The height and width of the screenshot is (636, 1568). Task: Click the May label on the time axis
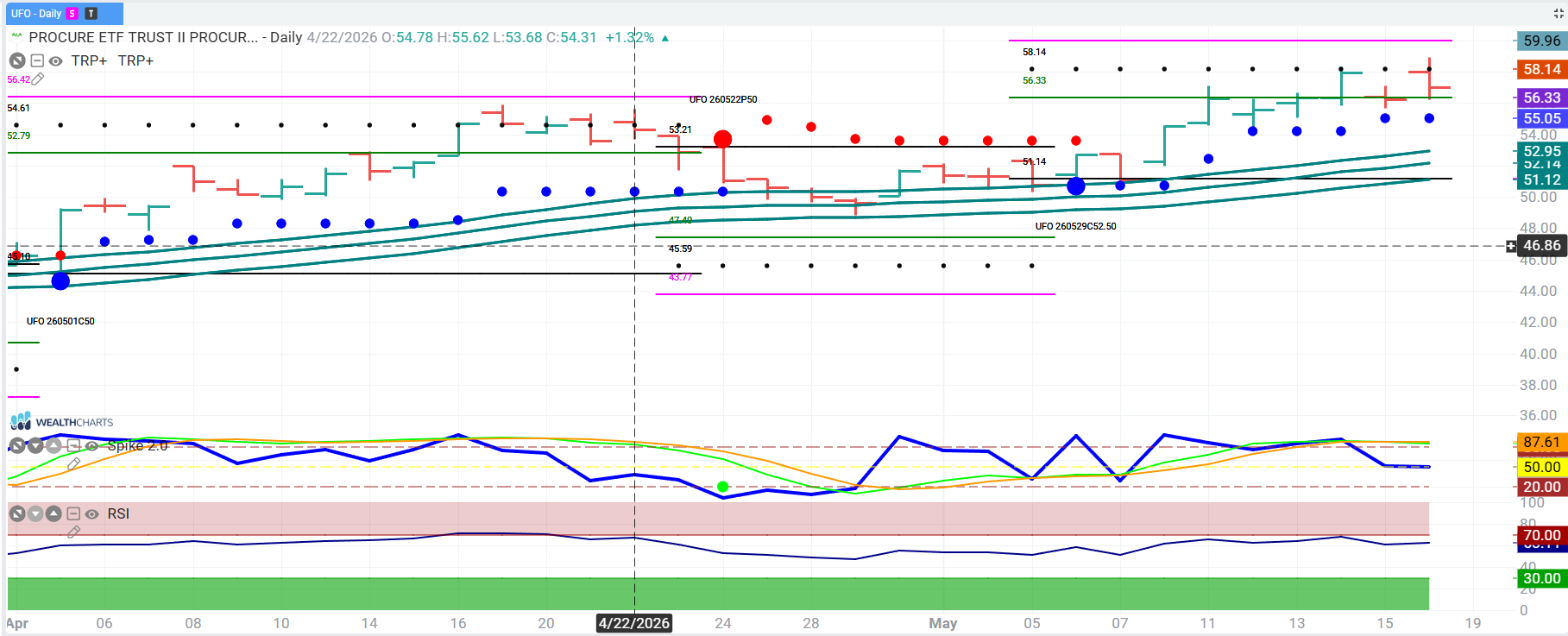(943, 623)
